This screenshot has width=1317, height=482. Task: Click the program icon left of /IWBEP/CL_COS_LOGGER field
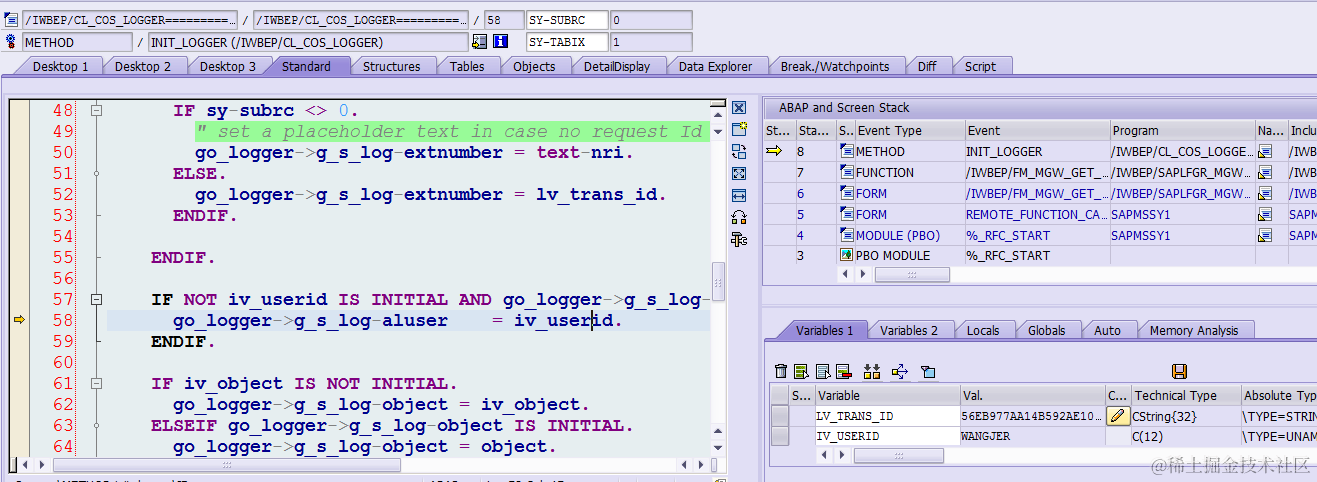pyautogui.click(x=12, y=20)
